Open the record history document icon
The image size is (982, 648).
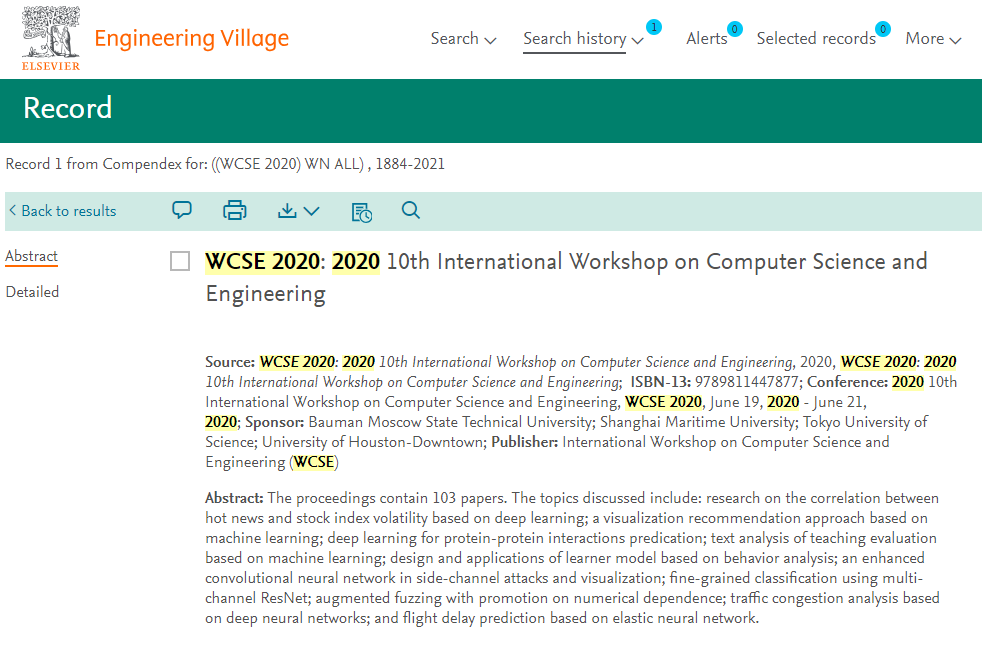361,211
